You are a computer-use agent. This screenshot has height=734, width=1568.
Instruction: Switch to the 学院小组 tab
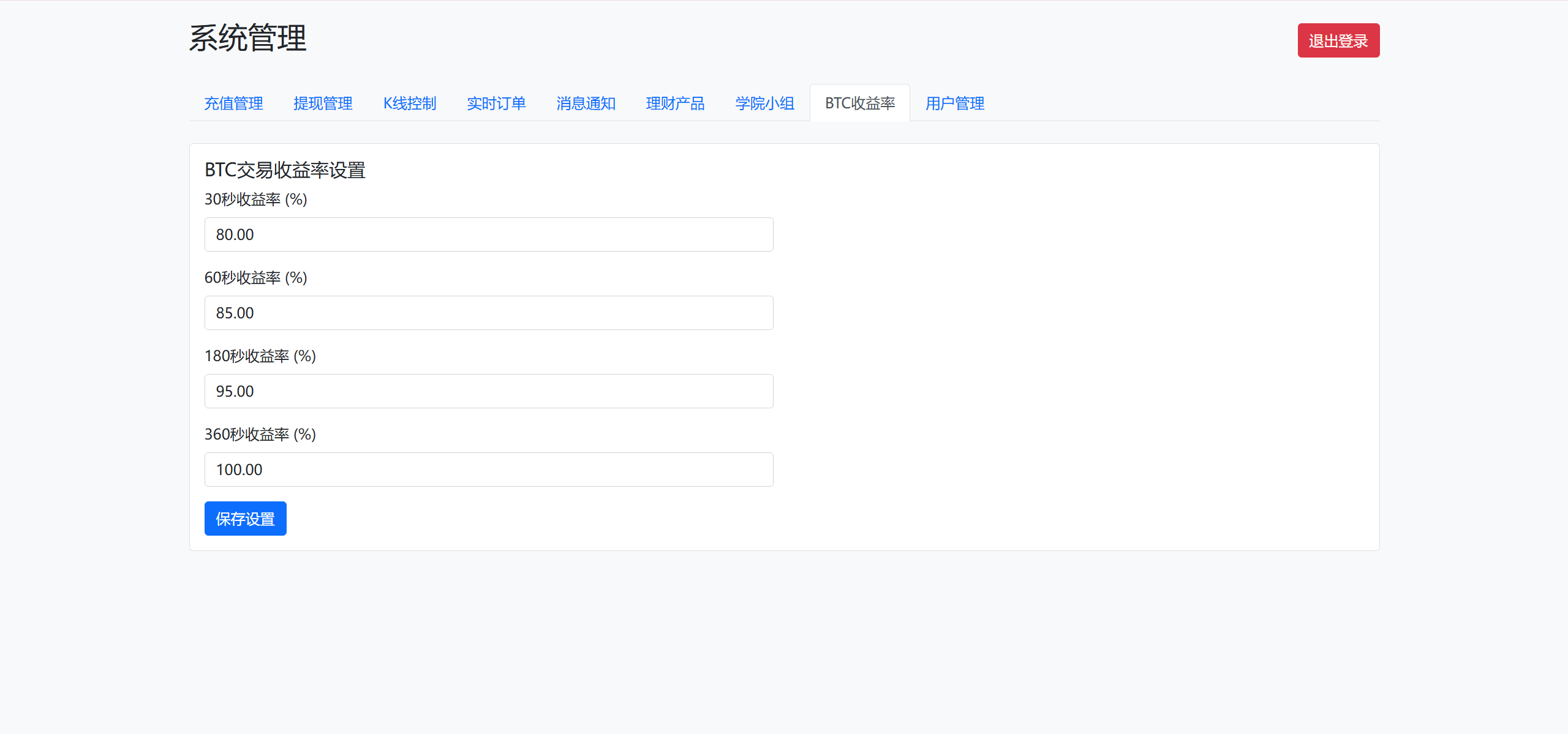click(x=764, y=103)
